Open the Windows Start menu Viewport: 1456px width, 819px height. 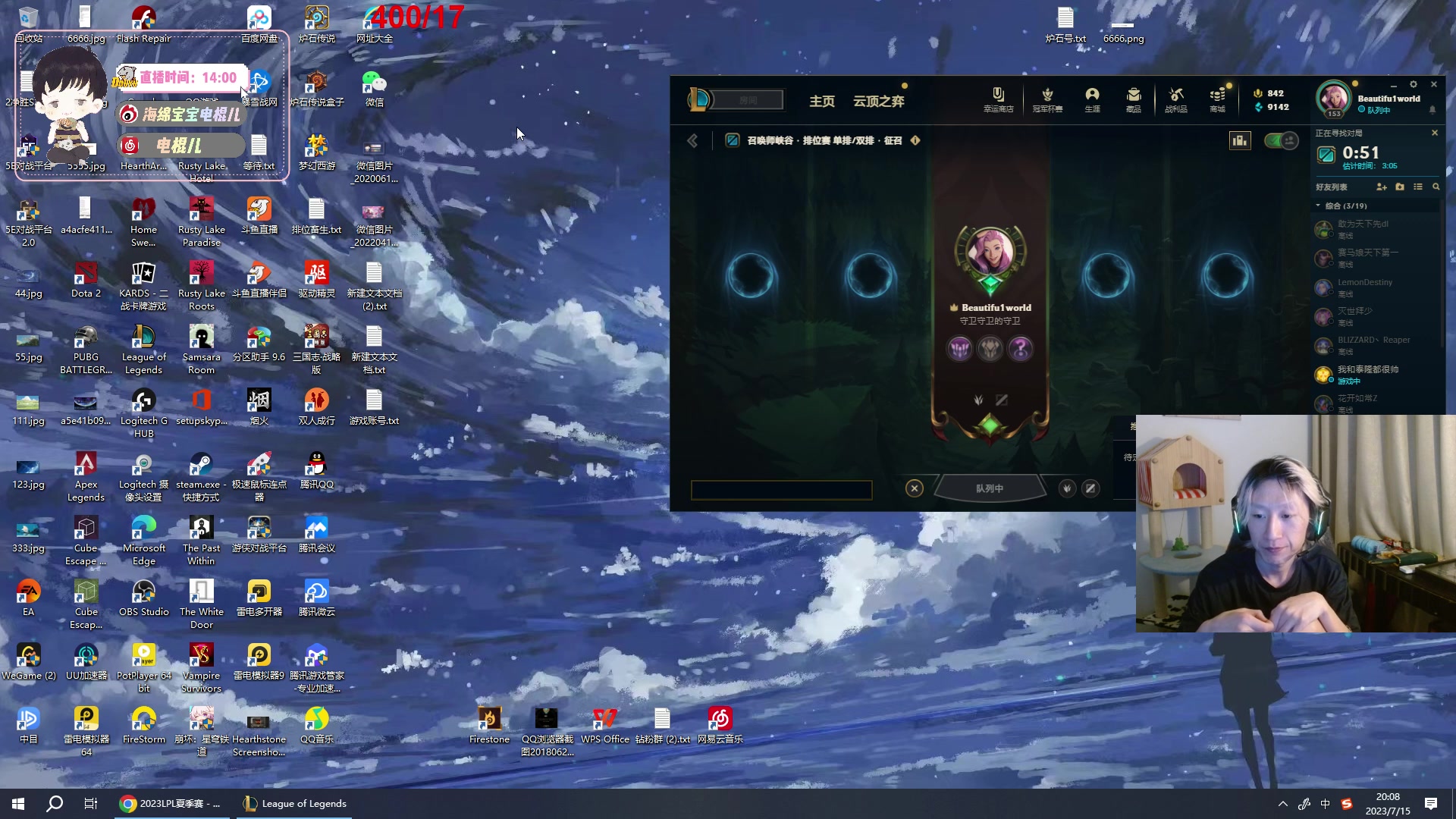tap(18, 804)
